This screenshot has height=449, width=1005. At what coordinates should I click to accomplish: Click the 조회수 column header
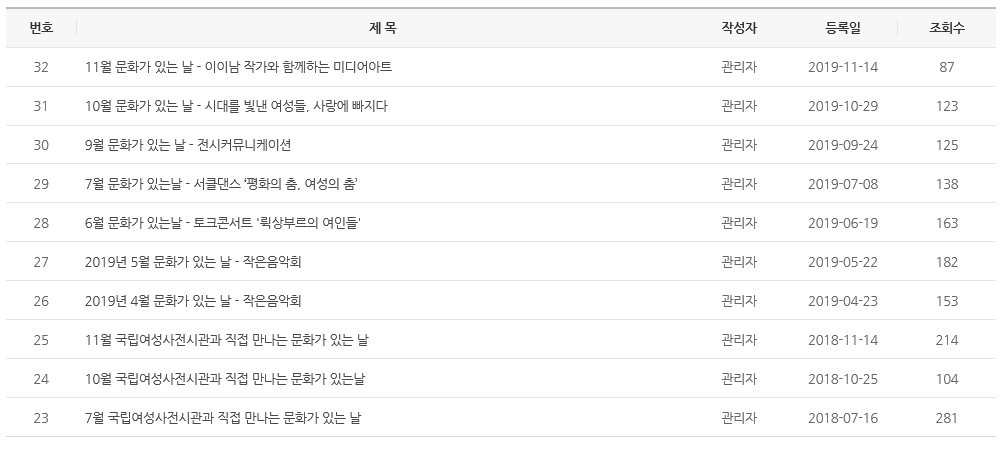click(946, 28)
